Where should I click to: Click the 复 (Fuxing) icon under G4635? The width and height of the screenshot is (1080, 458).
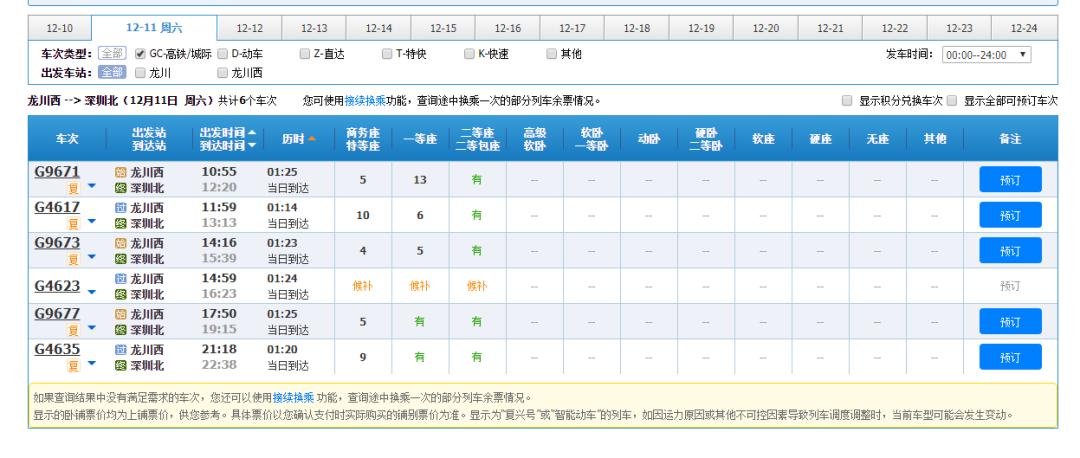pos(73,364)
